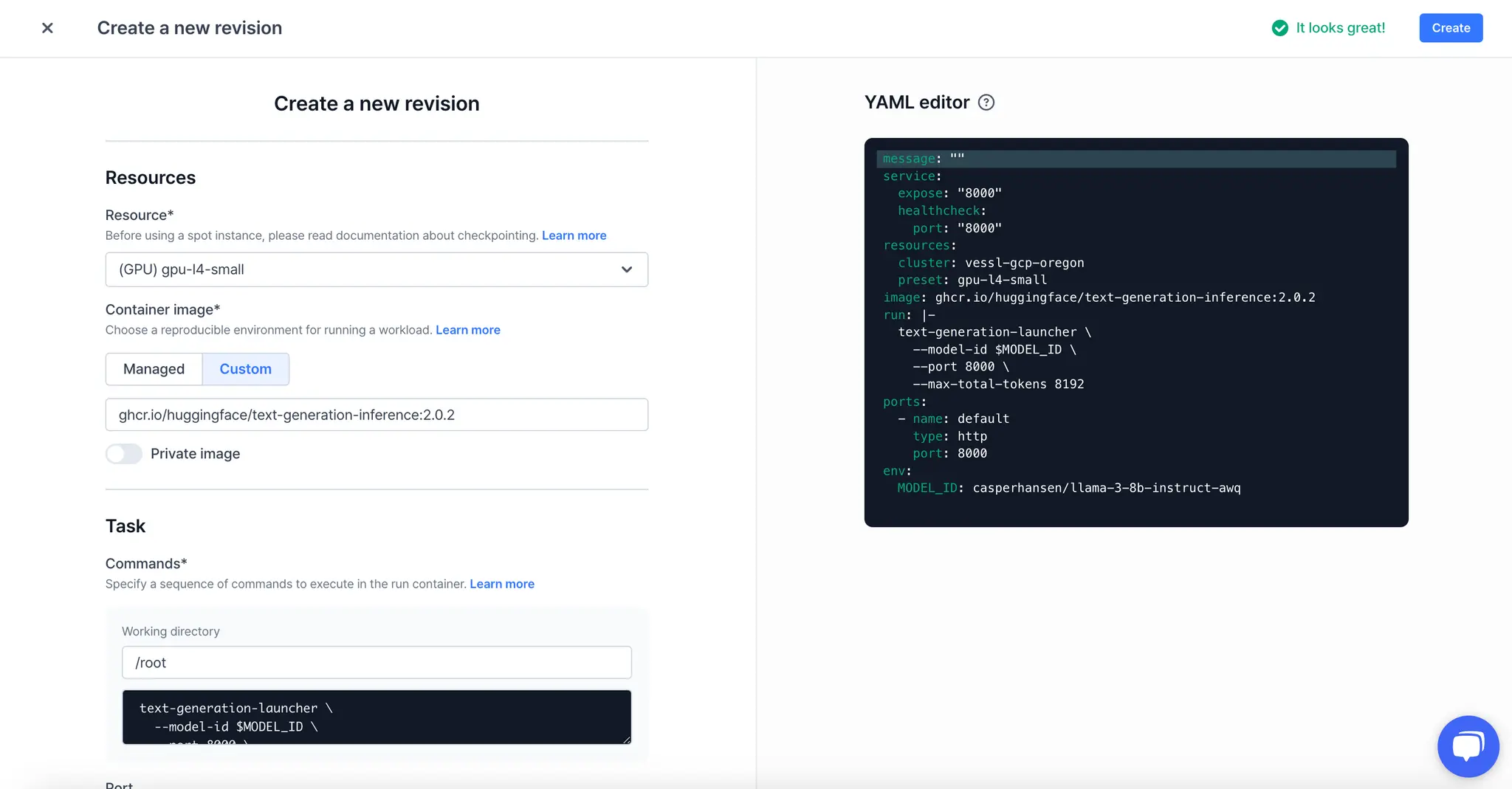1512x789 pixels.
Task: Click the text-generation-launcher line in YAML editor
Action: [994, 332]
